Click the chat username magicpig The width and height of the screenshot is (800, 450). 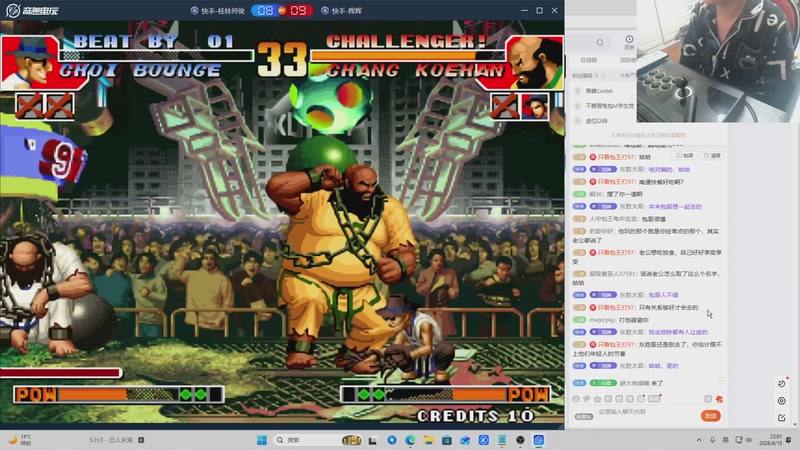pyautogui.click(x=603, y=320)
